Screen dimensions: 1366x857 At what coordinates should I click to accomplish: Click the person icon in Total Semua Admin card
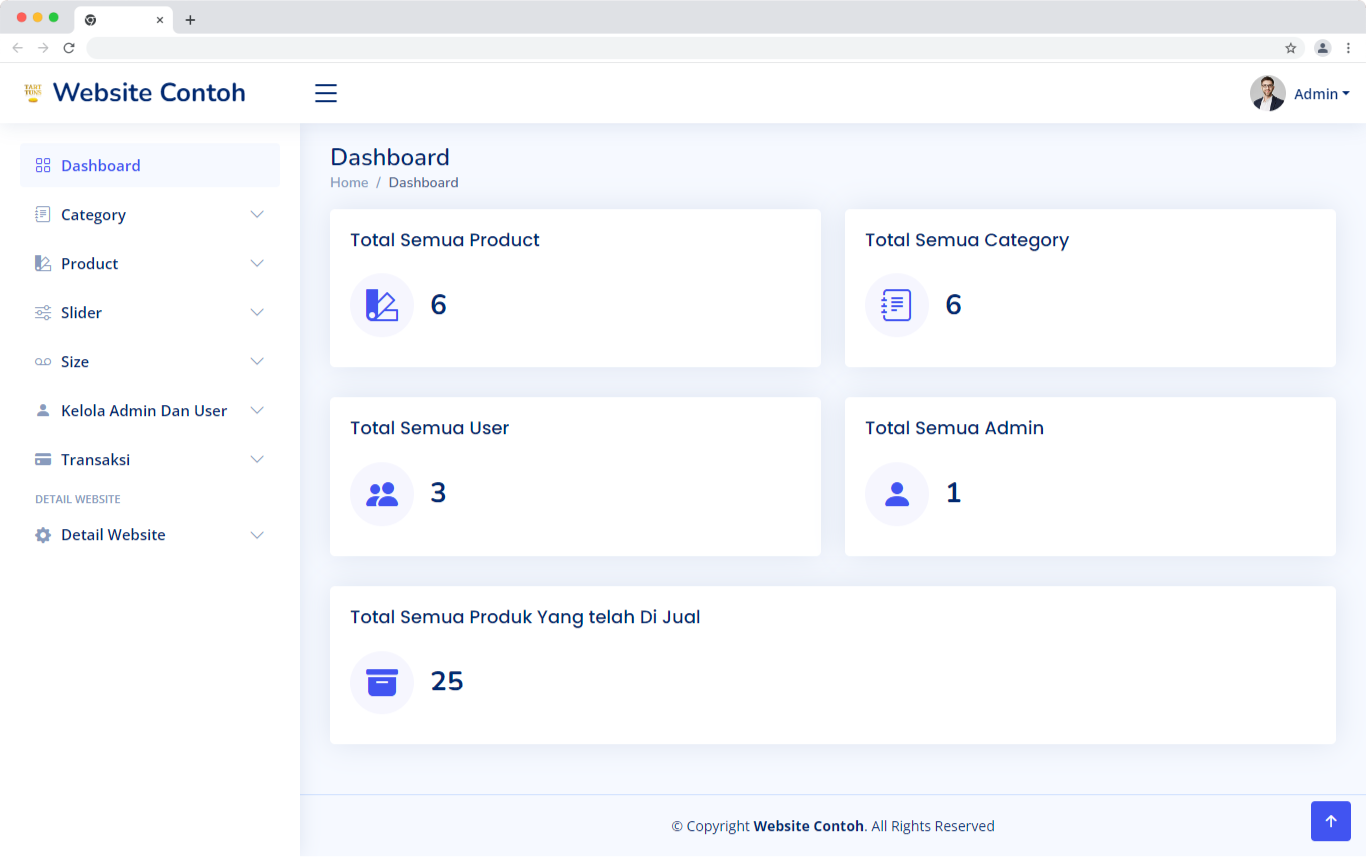coord(897,494)
